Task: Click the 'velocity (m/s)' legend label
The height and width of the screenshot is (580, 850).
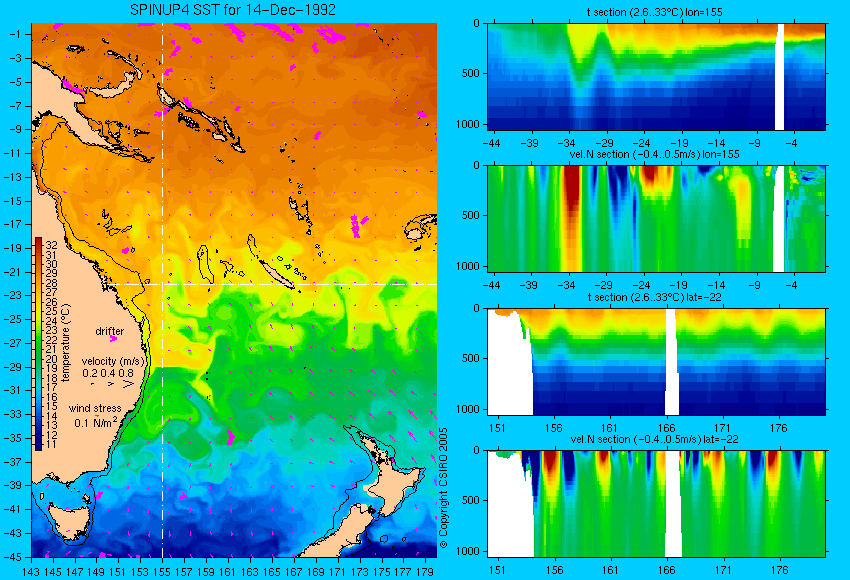Action: [114, 361]
